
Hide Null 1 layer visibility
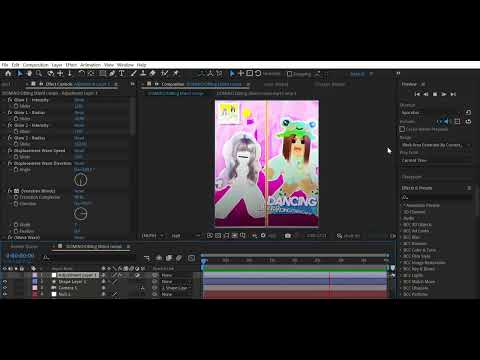pos(5,294)
